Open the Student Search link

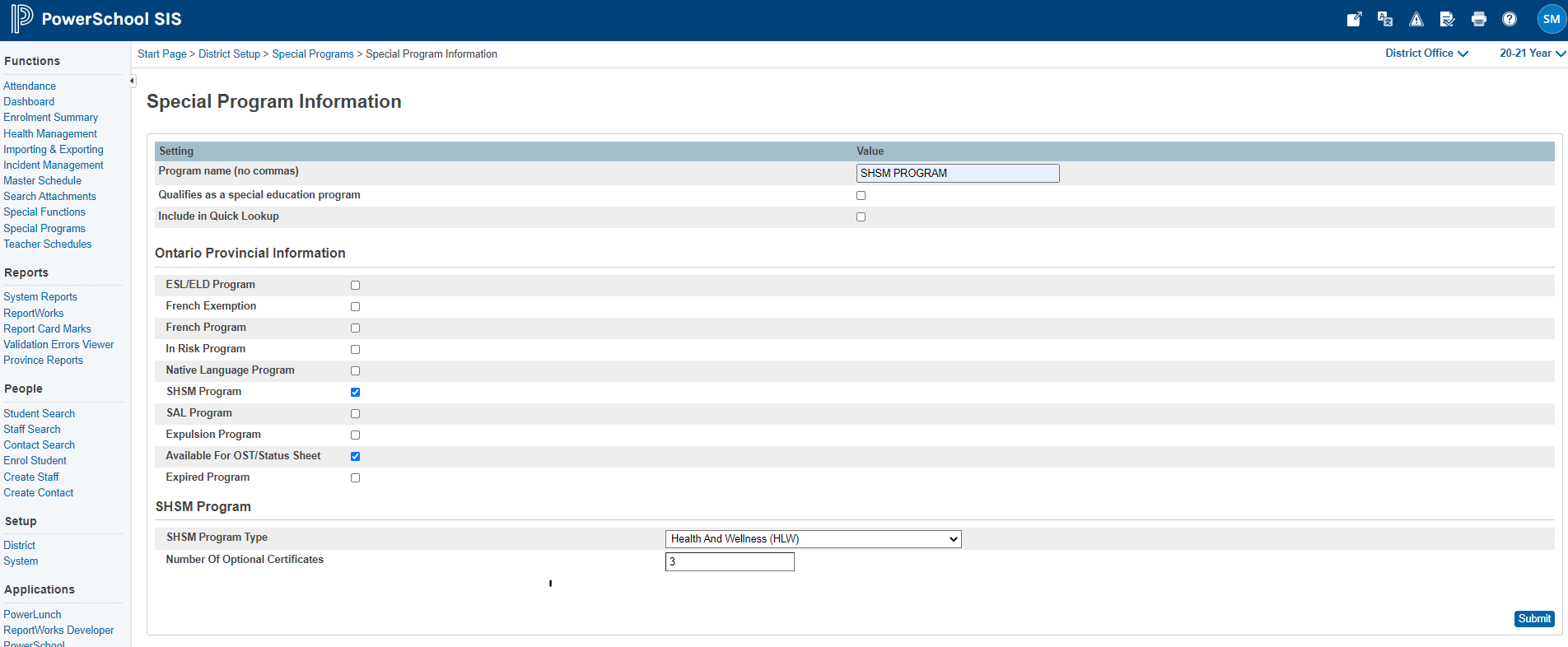39,413
